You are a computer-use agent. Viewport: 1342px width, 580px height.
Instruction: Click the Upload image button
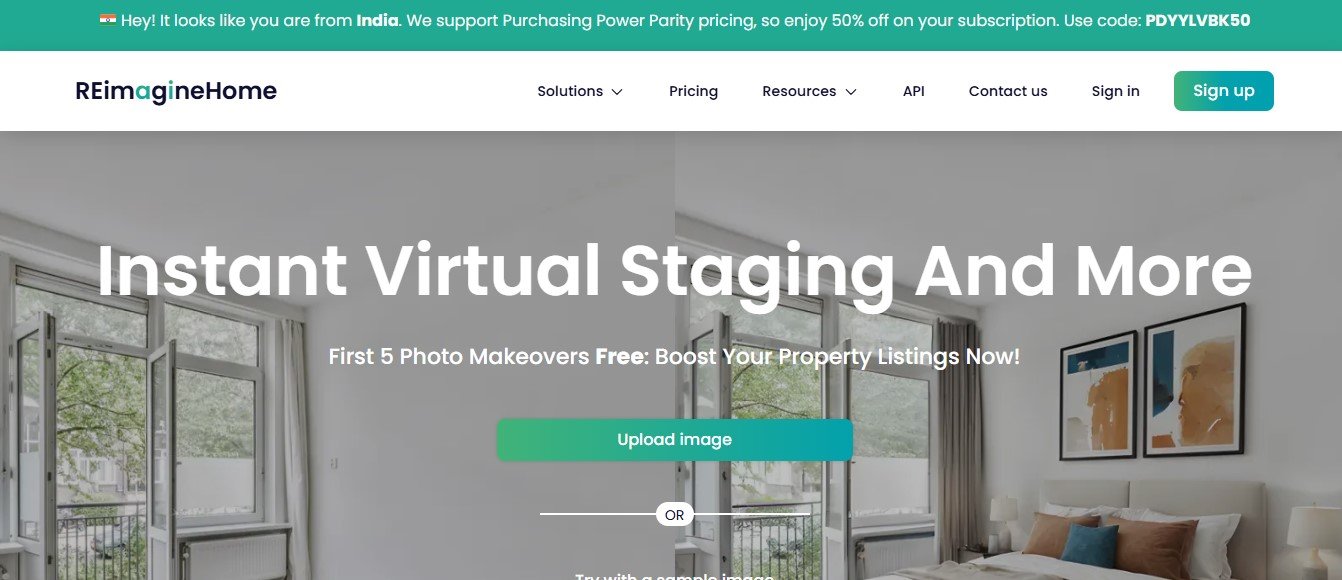coord(674,440)
